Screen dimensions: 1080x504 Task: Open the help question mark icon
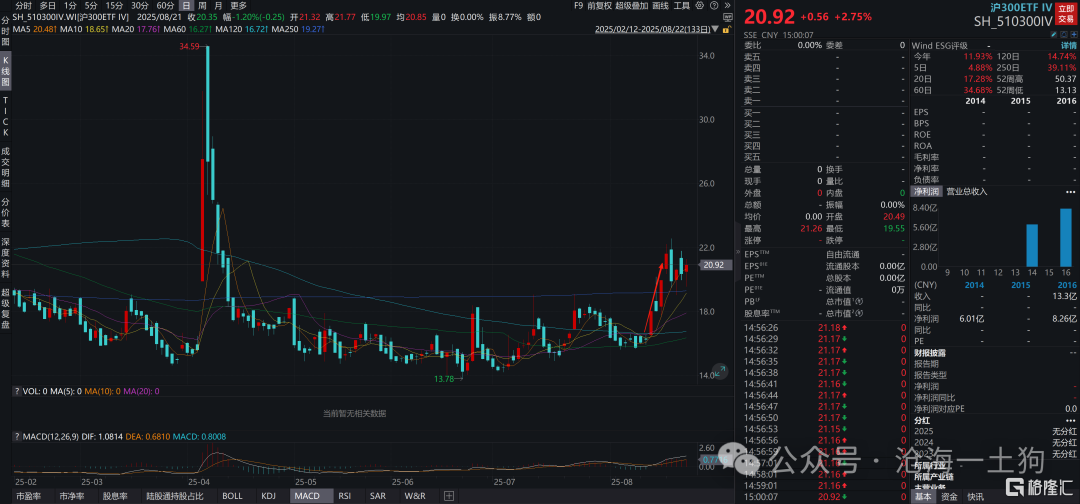click(714, 6)
